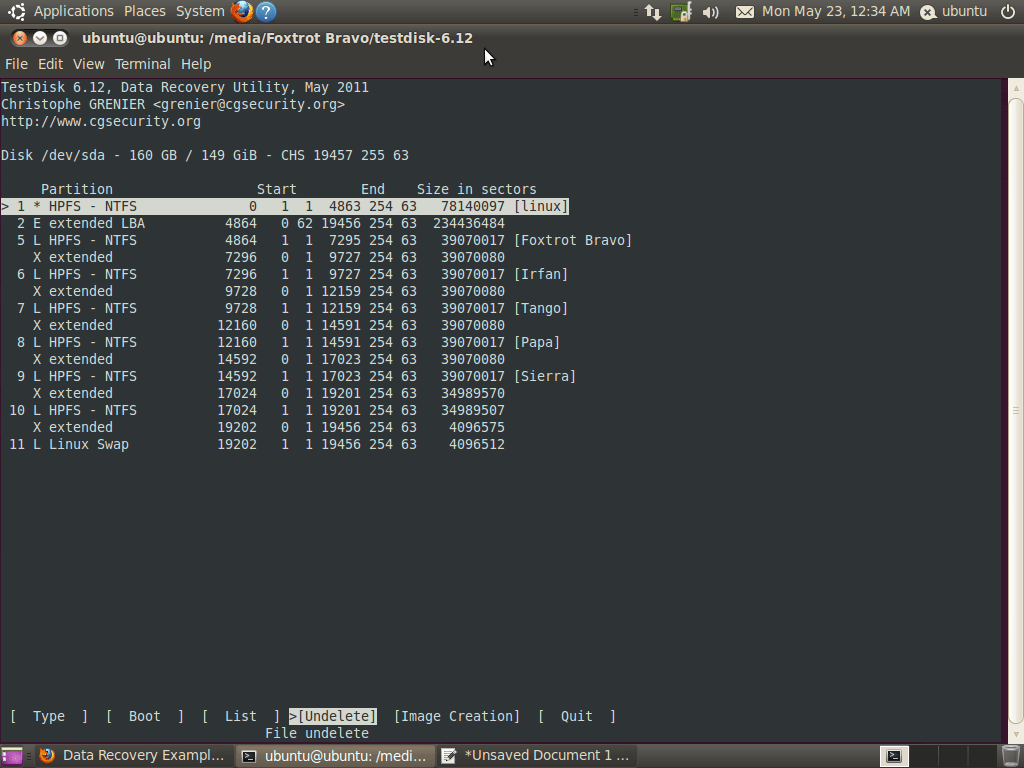Click the [Papa] partition row

coord(285,342)
